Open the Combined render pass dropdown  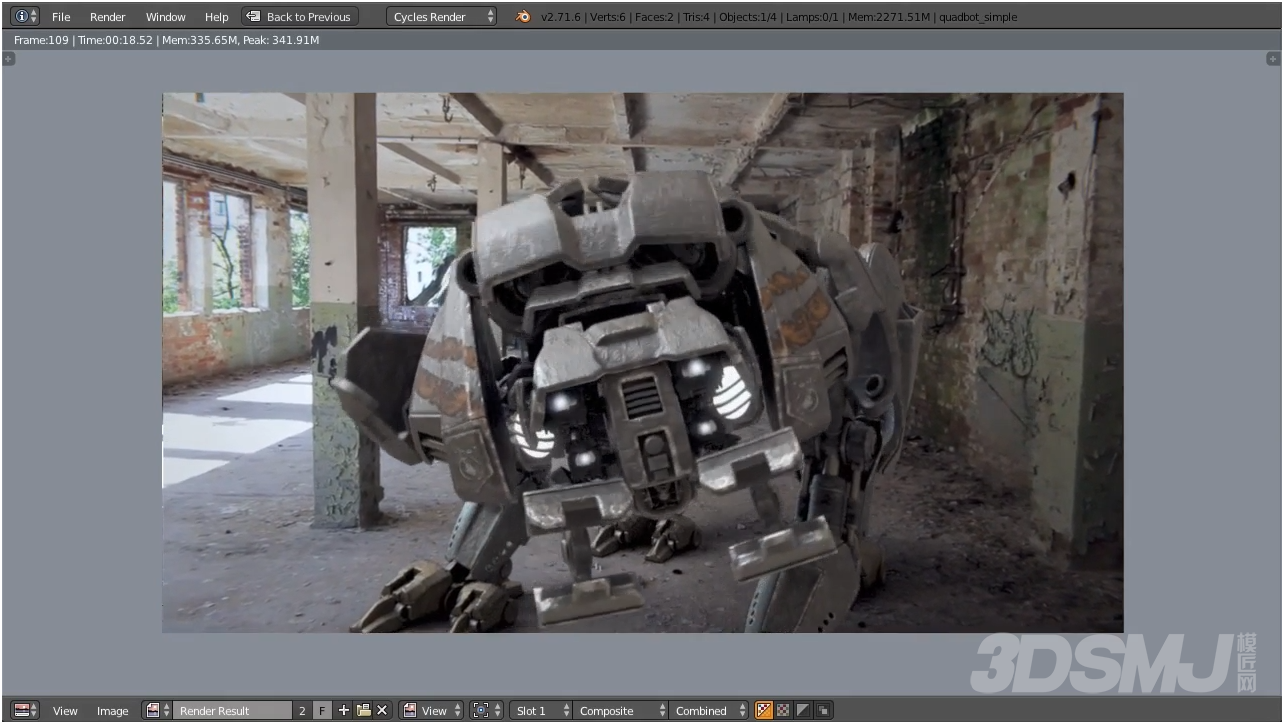(x=709, y=710)
